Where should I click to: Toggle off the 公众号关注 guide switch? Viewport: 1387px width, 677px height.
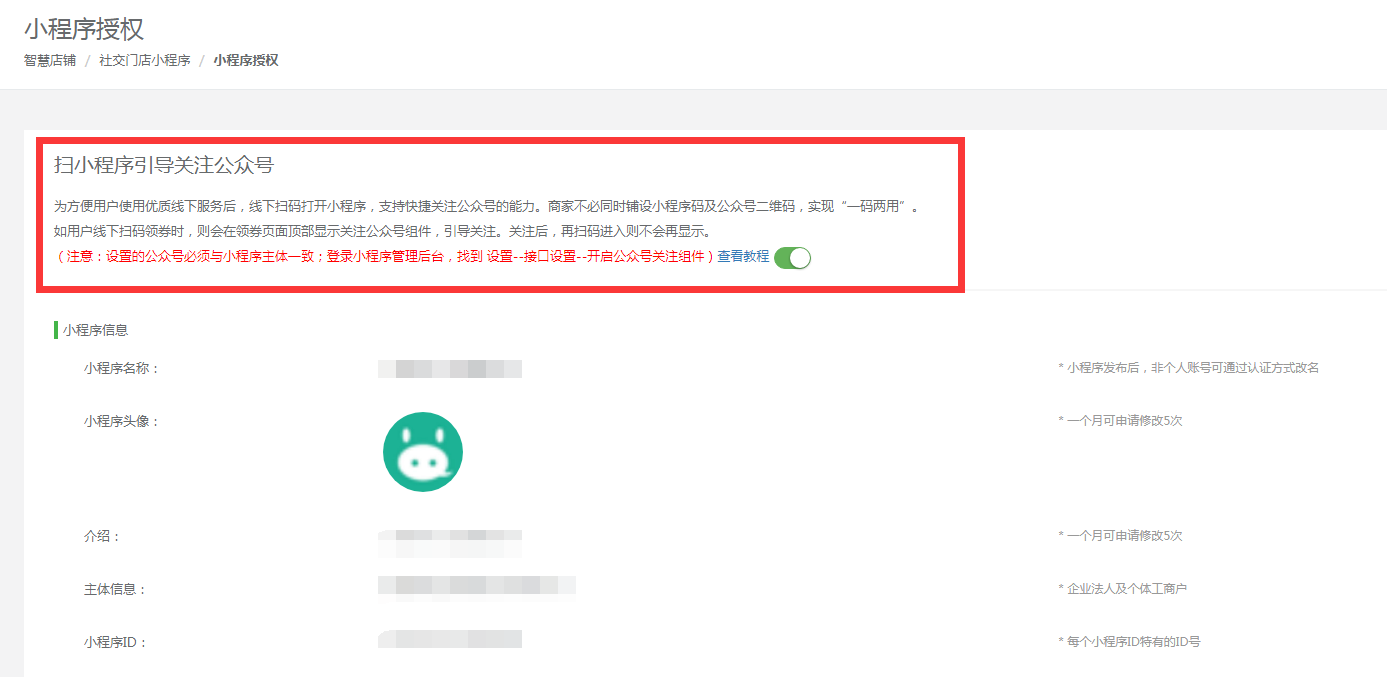click(x=792, y=257)
